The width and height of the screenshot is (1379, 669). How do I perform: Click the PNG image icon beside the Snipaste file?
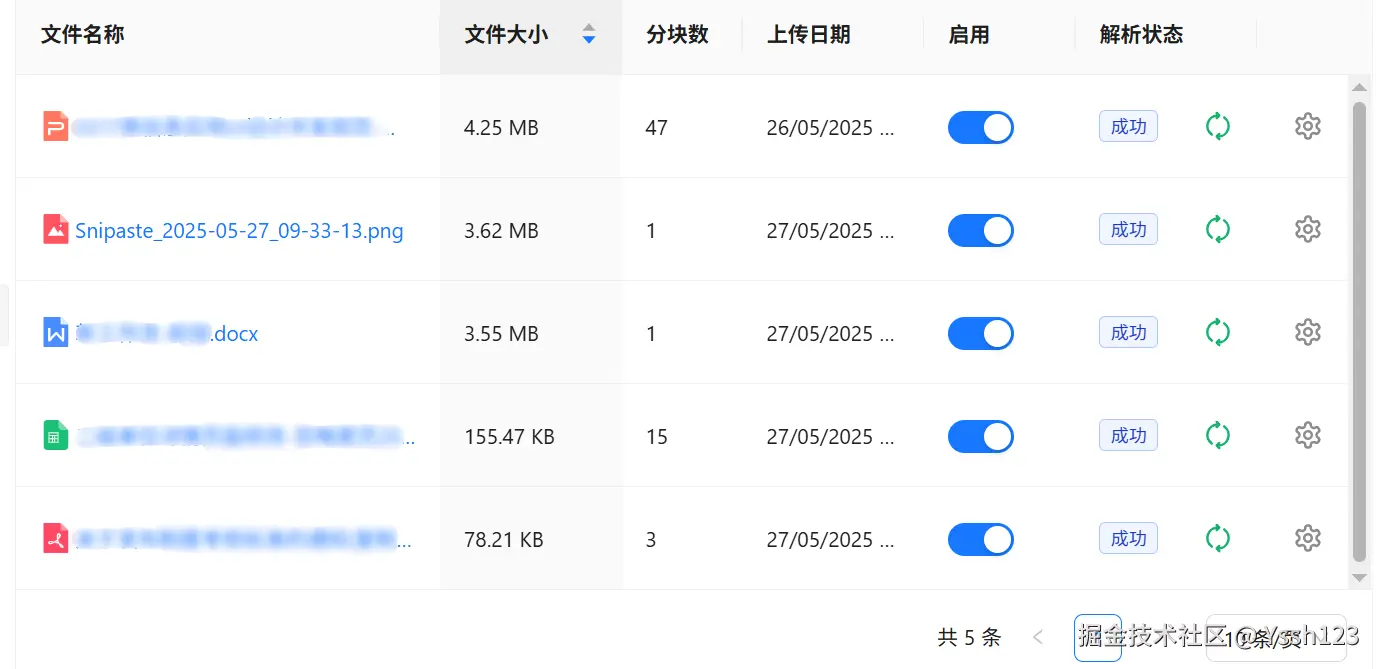click(58, 229)
